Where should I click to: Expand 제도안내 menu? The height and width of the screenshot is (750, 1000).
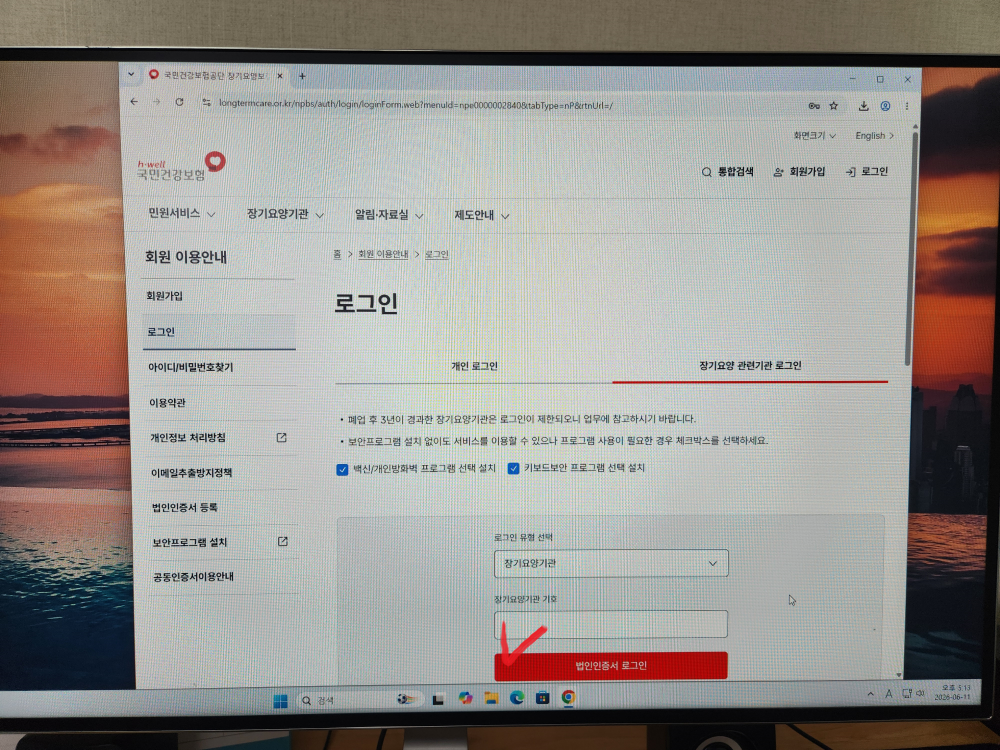[x=482, y=216]
